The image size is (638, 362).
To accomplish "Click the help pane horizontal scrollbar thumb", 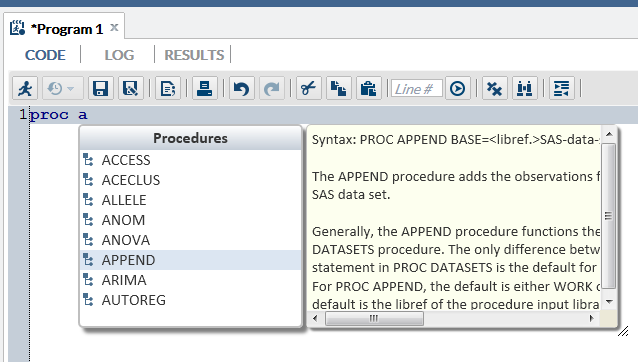I will coord(374,318).
